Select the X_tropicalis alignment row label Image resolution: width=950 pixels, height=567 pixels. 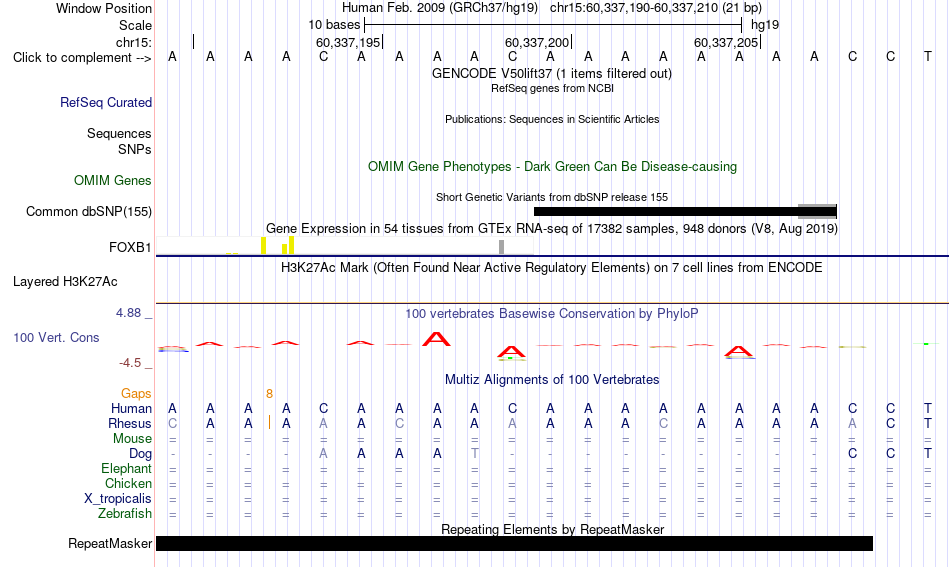tap(118, 499)
